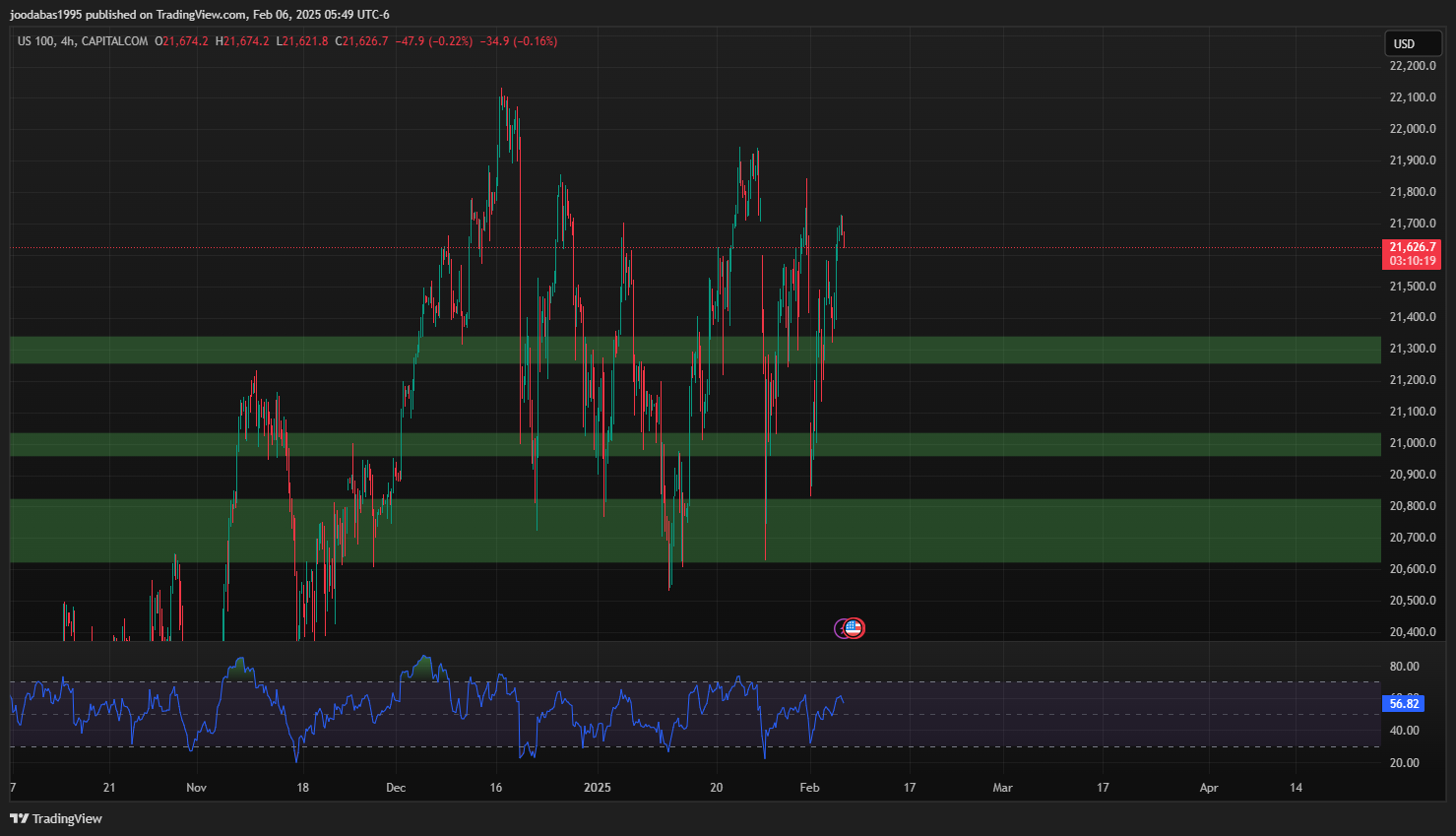
Task: Click the purple lightning event marker
Action: [840, 628]
